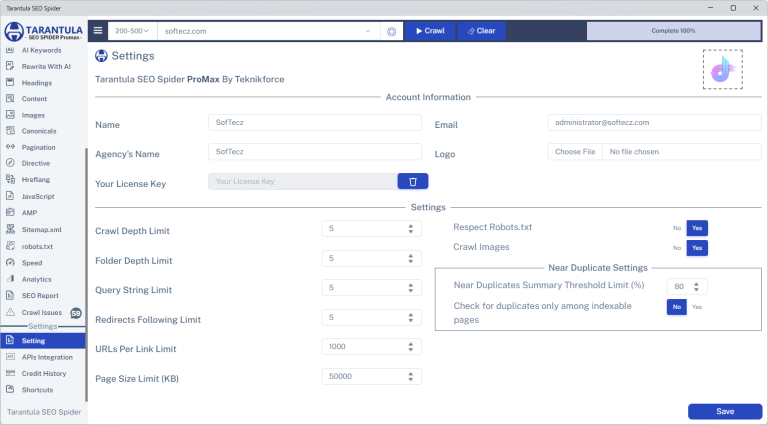Image resolution: width=768 pixels, height=425 pixels.
Task: Click the AI Keywords sidebar icon
Action: pos(10,50)
